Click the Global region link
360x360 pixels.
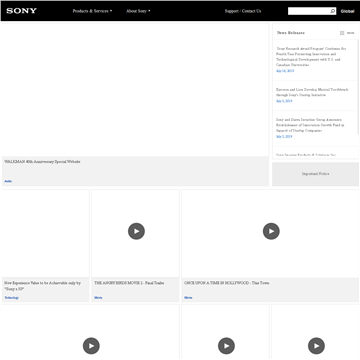point(347,11)
